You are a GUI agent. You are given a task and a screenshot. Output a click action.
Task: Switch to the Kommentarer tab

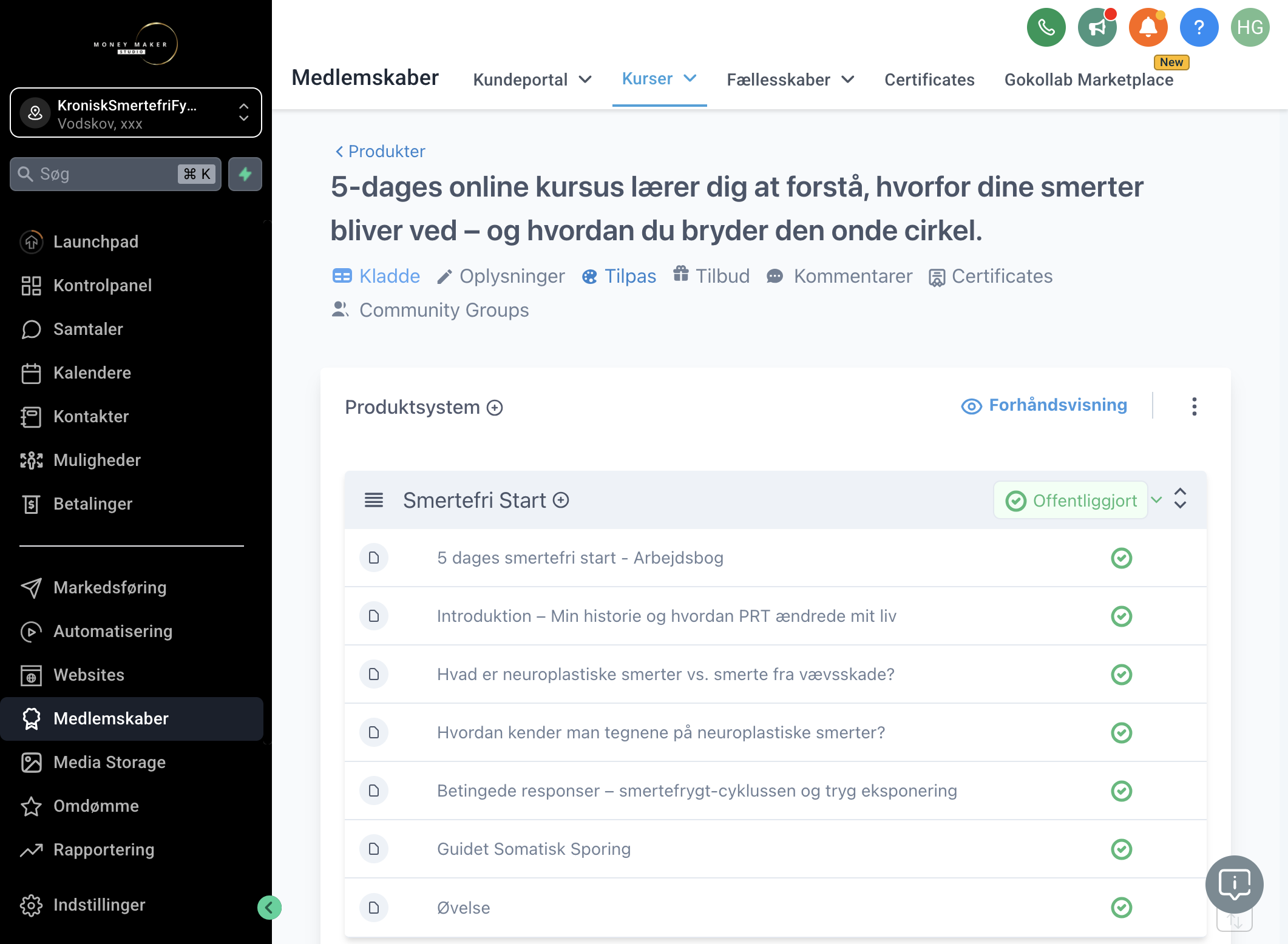[839, 276]
